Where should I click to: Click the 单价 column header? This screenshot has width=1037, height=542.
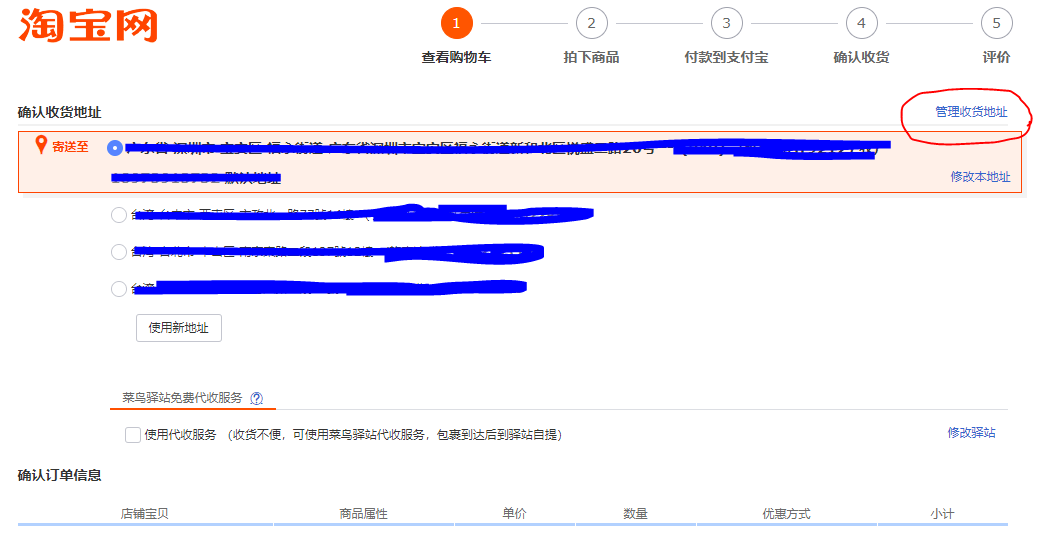tap(514, 514)
